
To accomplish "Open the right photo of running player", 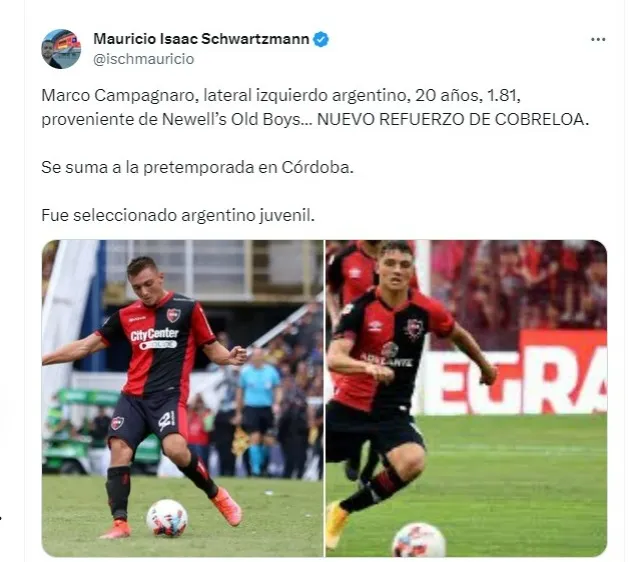I will pyautogui.click(x=466, y=398).
